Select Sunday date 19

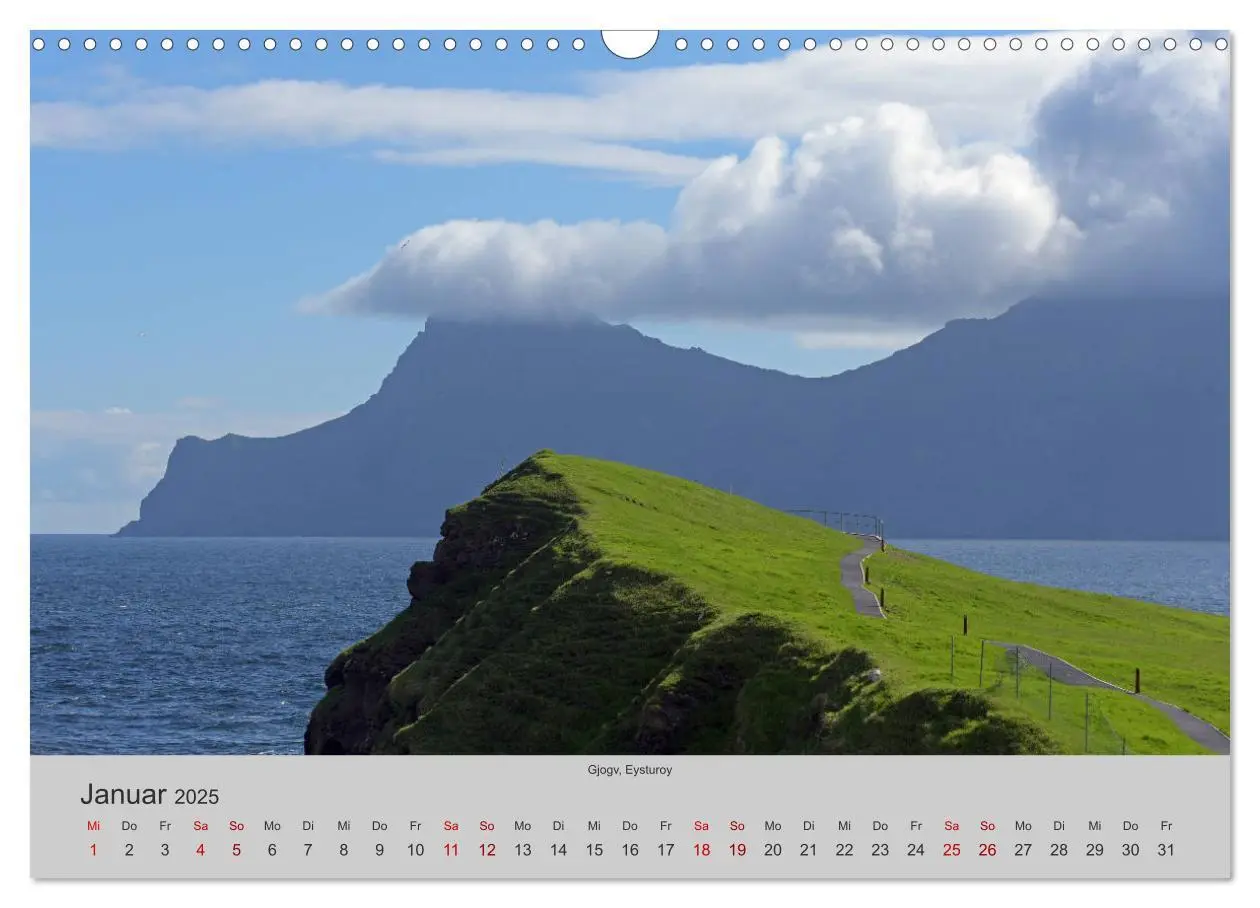point(737,850)
